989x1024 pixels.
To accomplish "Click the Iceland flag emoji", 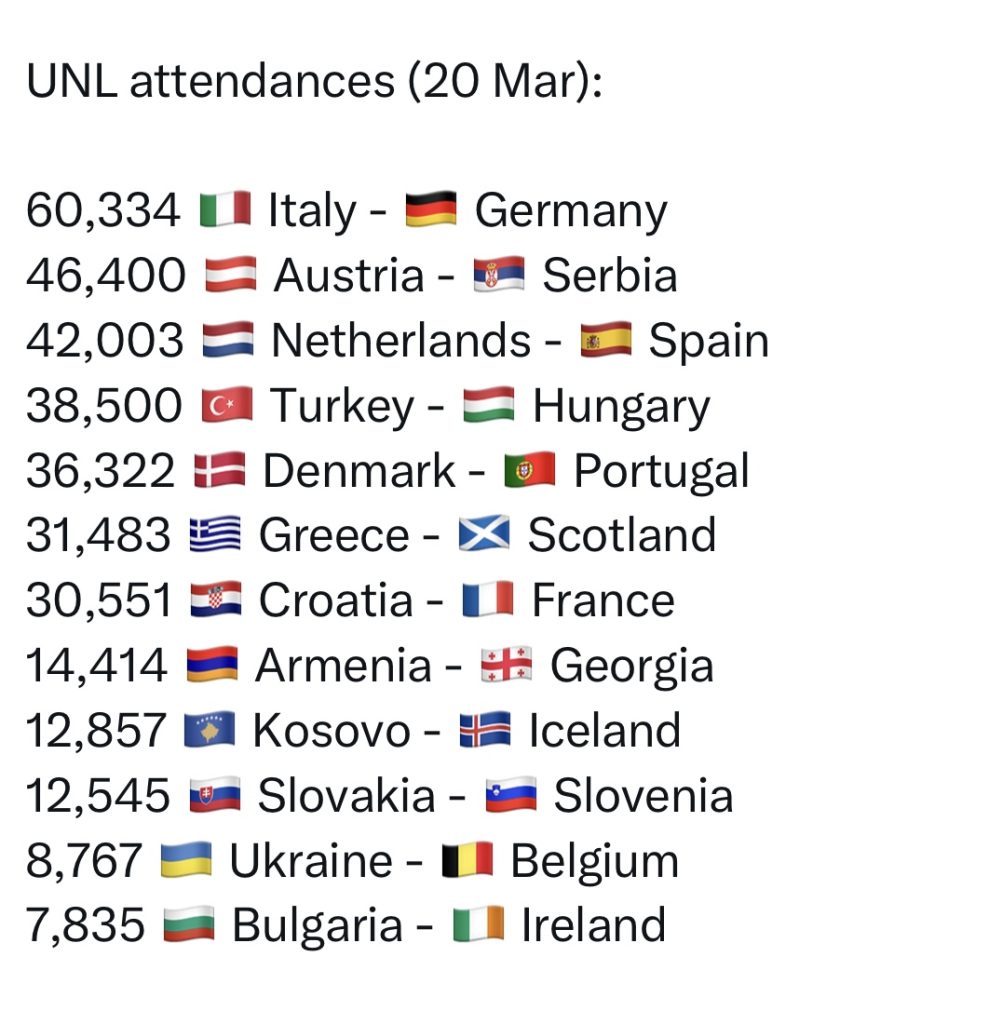I will (485, 731).
